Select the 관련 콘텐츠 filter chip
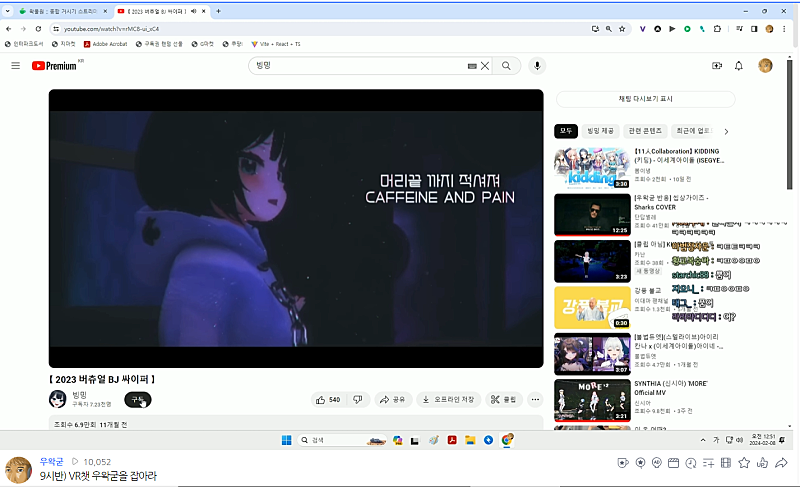Viewport: 800px width, 487px height. pyautogui.click(x=645, y=131)
